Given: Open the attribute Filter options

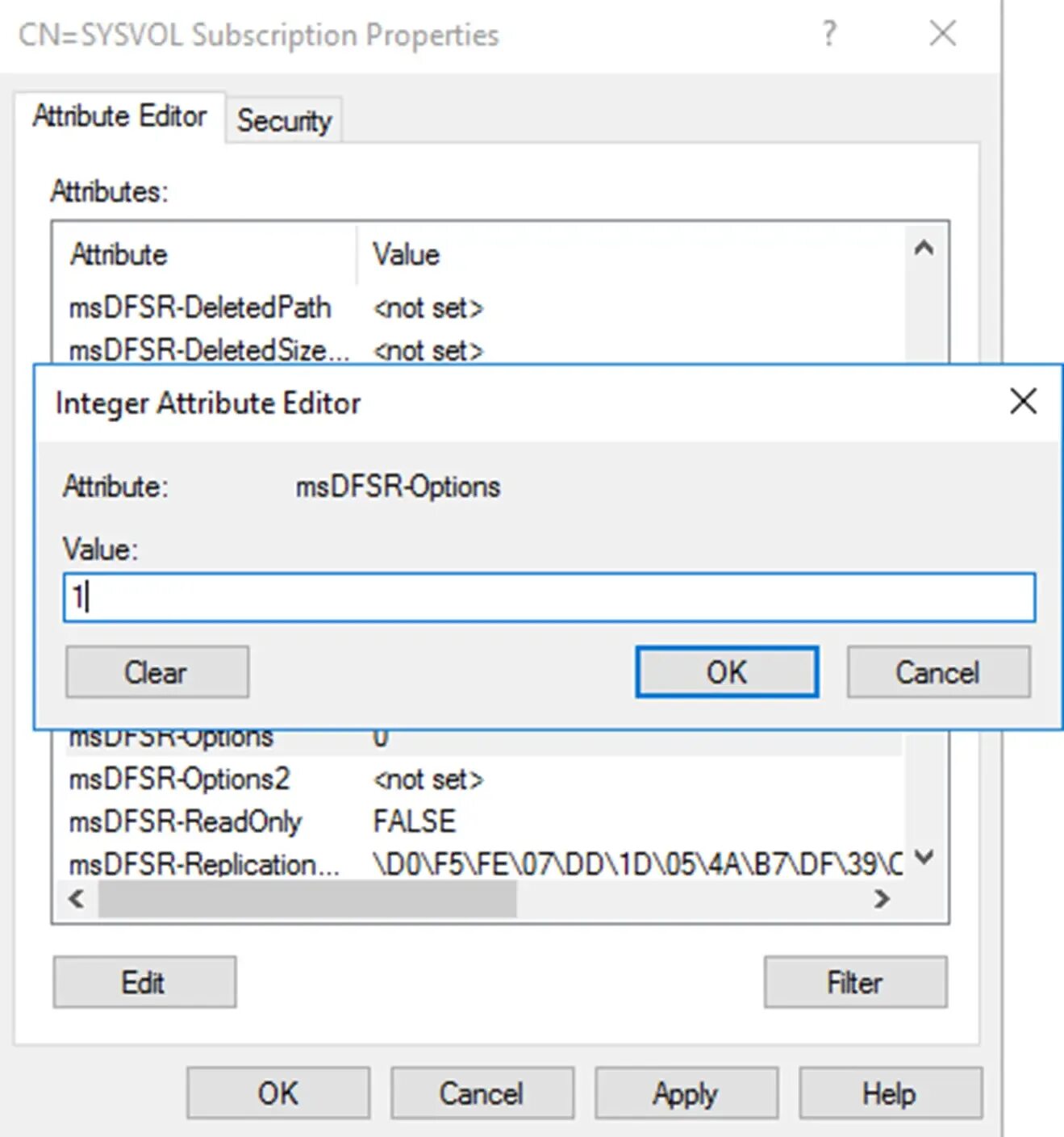Looking at the screenshot, I should pyautogui.click(x=854, y=983).
